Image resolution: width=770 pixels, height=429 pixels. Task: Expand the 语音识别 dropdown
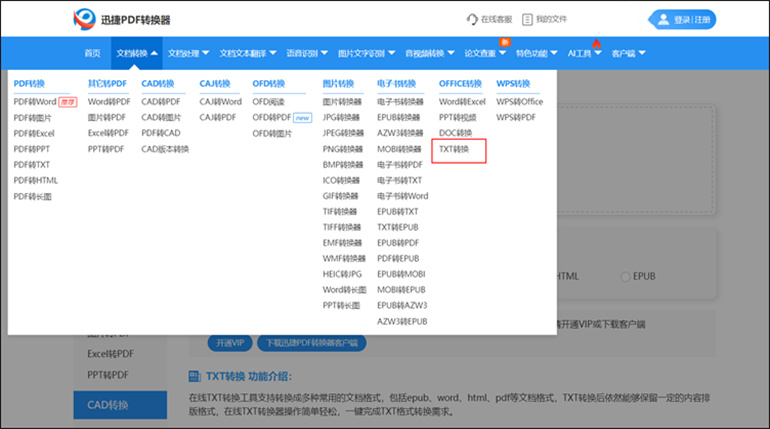pos(324,53)
